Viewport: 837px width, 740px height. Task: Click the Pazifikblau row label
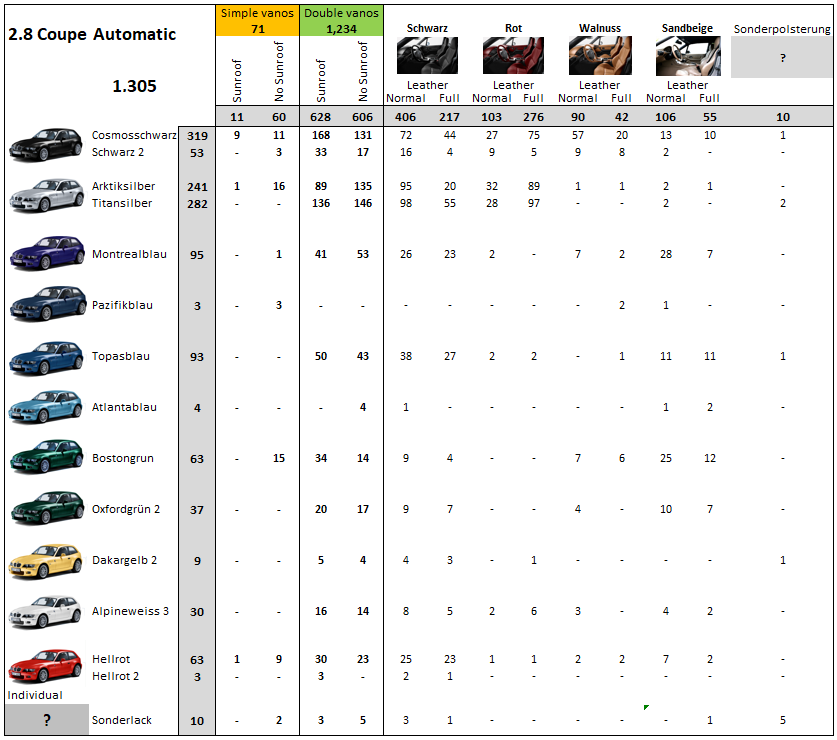[122, 305]
